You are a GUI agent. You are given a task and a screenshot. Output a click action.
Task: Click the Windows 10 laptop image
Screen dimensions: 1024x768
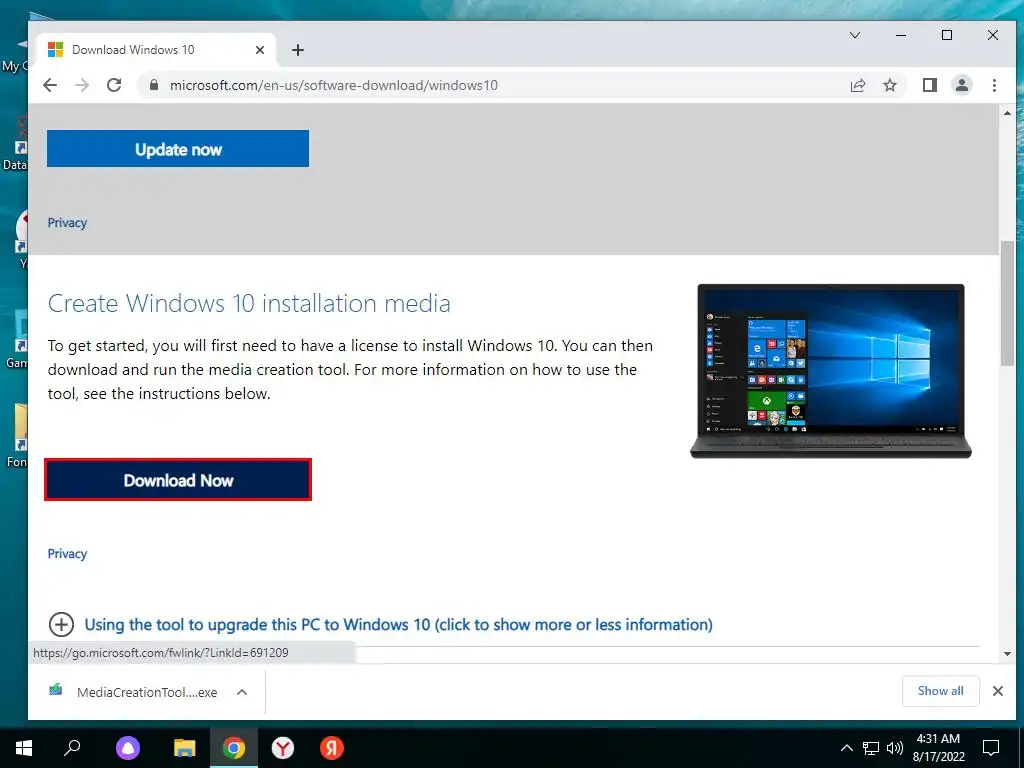pos(831,370)
